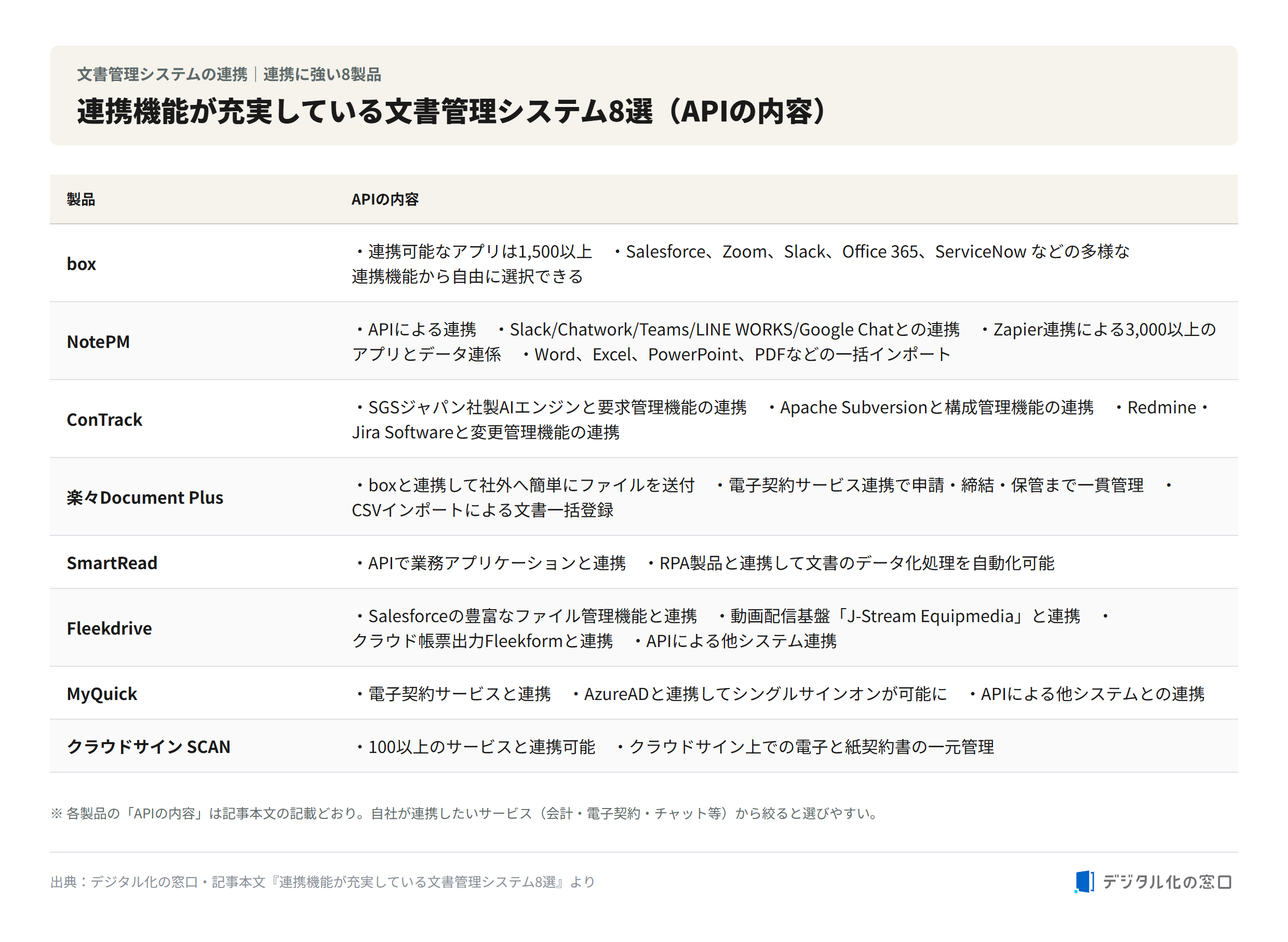Click the Fleekdrive description mentioning J-Stream Equipmedia
1288x942 pixels.
[730, 628]
